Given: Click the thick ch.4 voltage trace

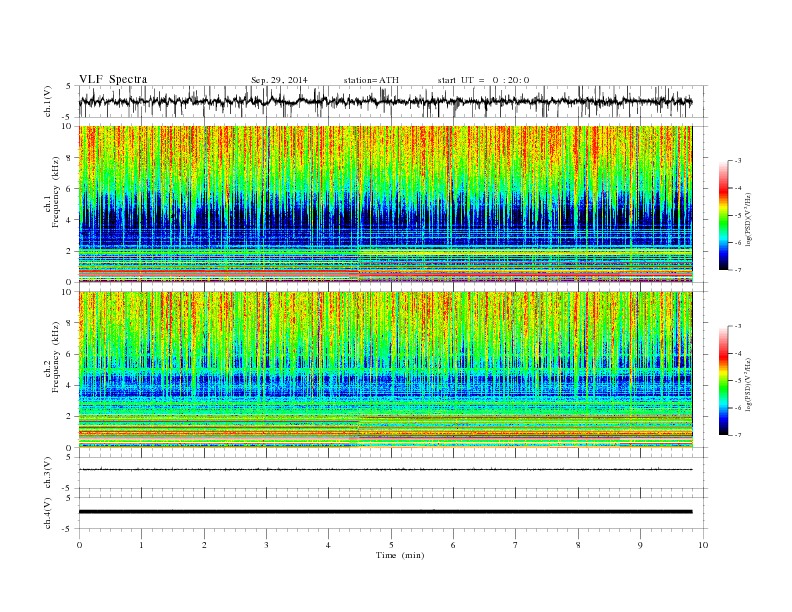Looking at the screenshot, I should tap(385, 512).
